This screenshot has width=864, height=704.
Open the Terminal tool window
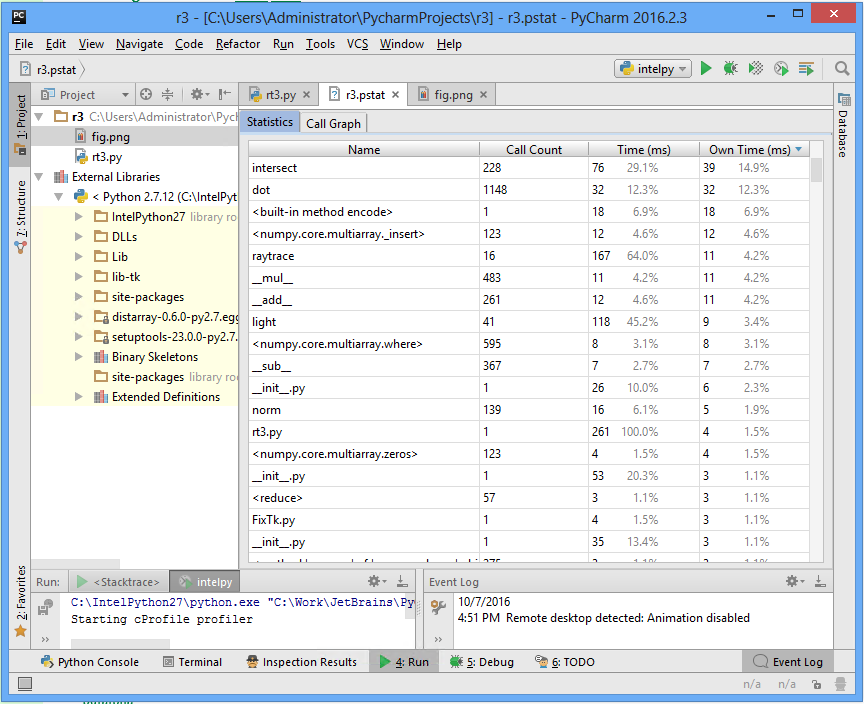[193, 662]
